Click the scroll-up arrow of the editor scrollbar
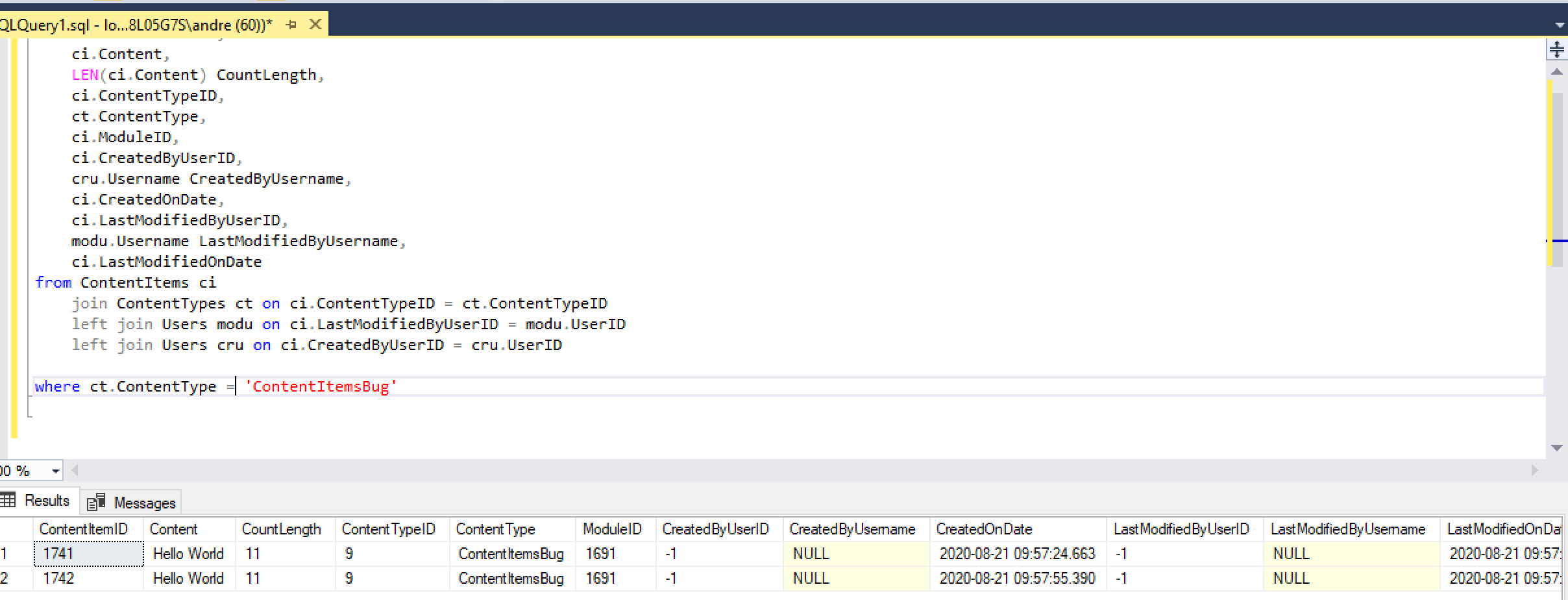The height and width of the screenshot is (600, 1568). click(x=1557, y=71)
